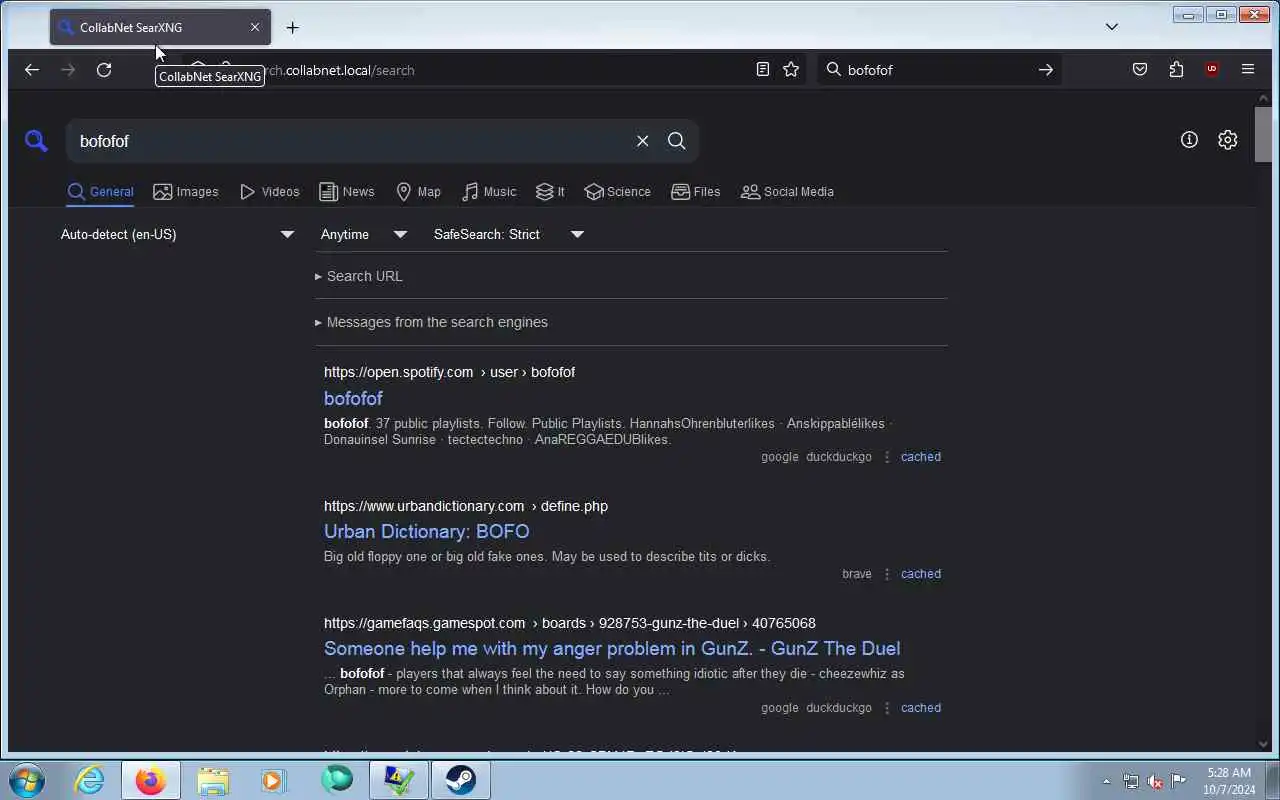
Task: Switch to Music category
Action: pos(489,192)
